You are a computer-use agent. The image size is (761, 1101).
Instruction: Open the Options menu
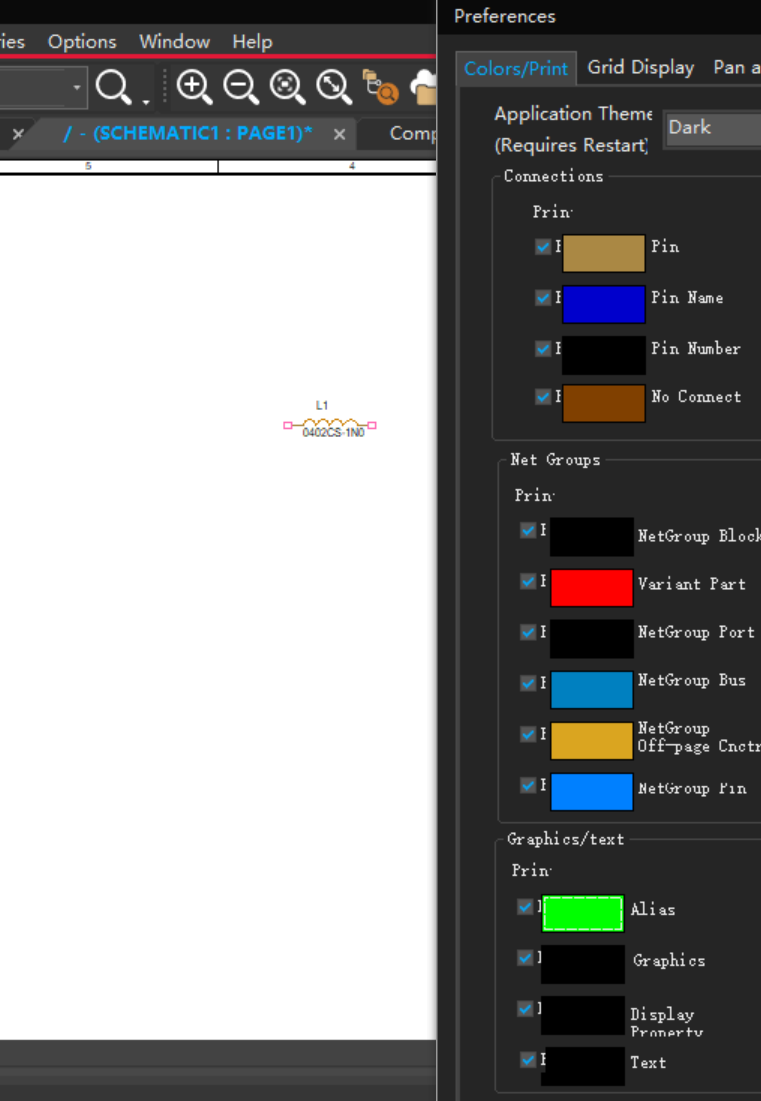coord(82,42)
